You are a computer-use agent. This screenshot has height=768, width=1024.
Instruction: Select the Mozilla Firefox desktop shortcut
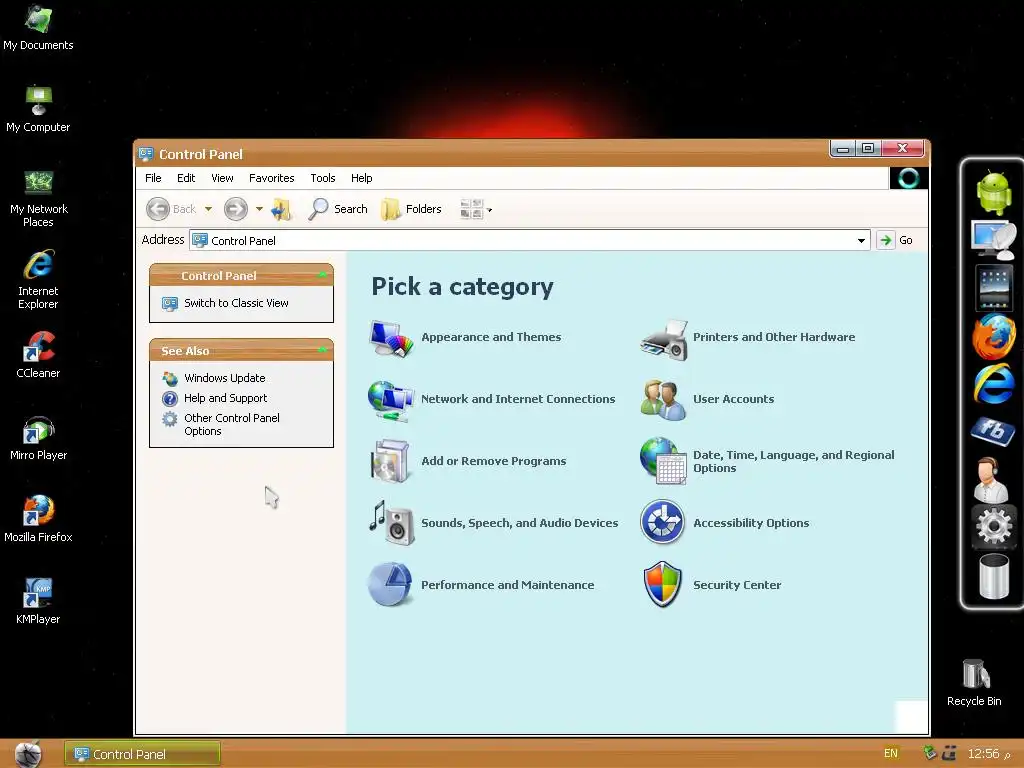(38, 519)
